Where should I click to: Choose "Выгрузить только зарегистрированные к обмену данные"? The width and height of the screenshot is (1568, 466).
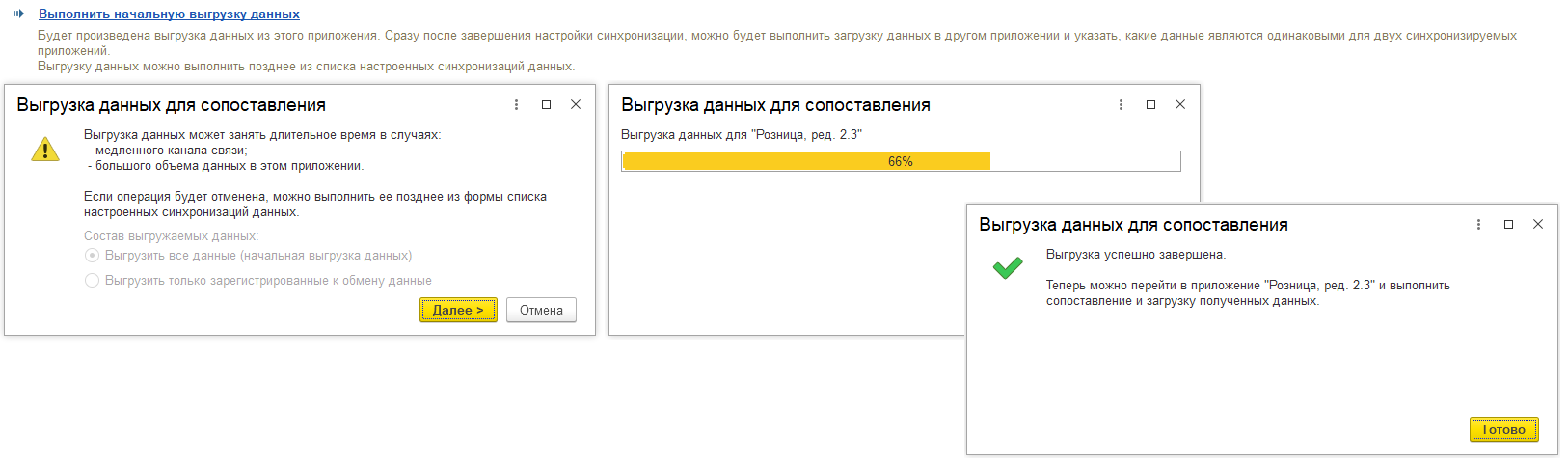click(93, 281)
